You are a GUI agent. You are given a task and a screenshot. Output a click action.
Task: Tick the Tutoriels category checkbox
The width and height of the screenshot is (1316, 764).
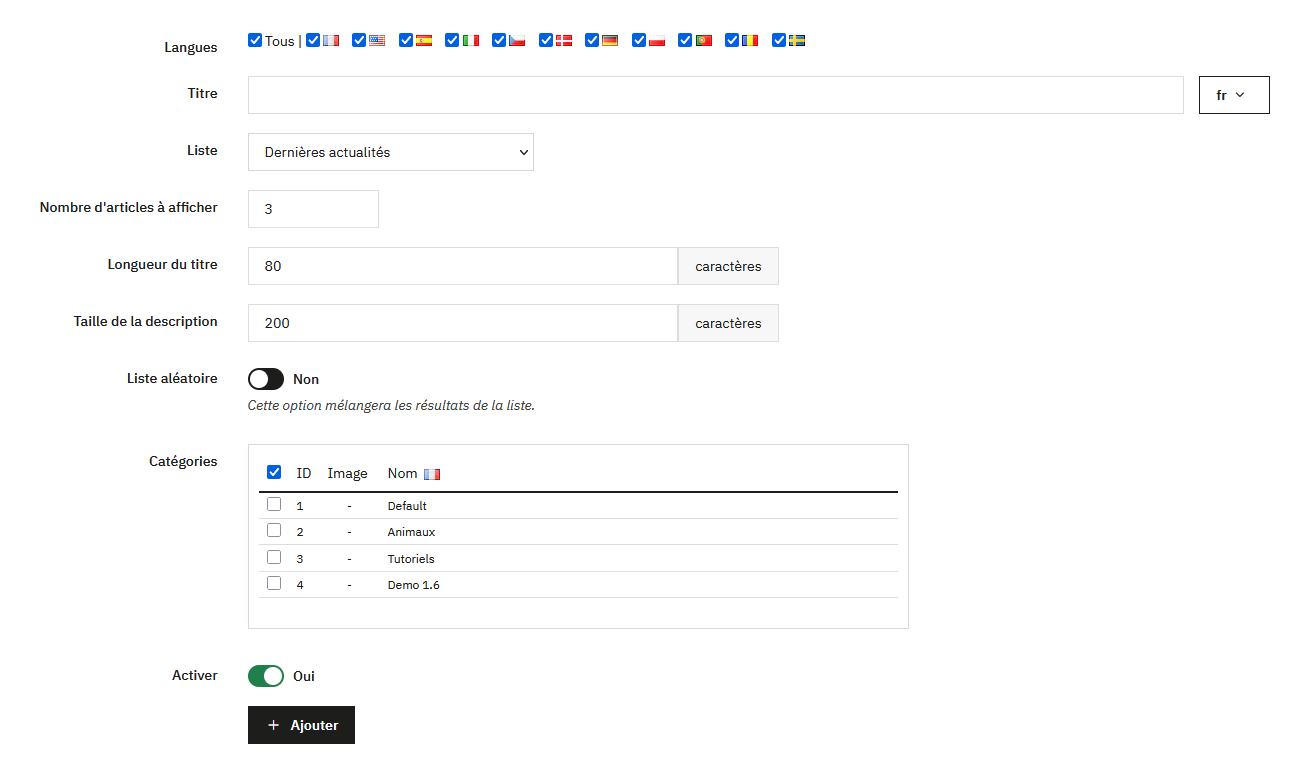click(x=274, y=557)
